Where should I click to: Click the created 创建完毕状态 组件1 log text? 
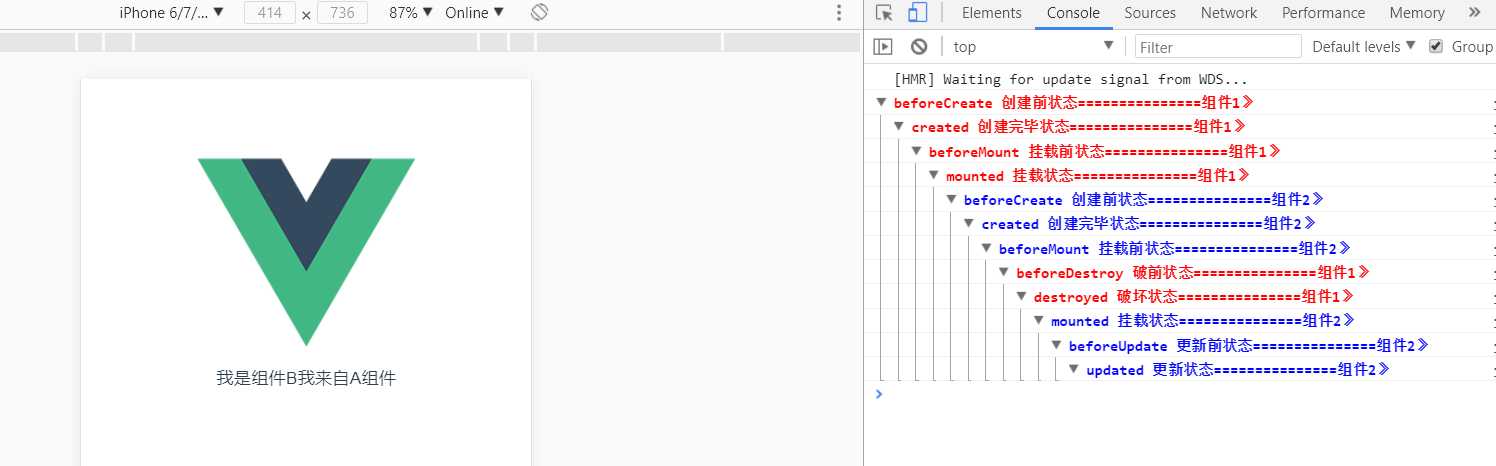(x=1078, y=127)
